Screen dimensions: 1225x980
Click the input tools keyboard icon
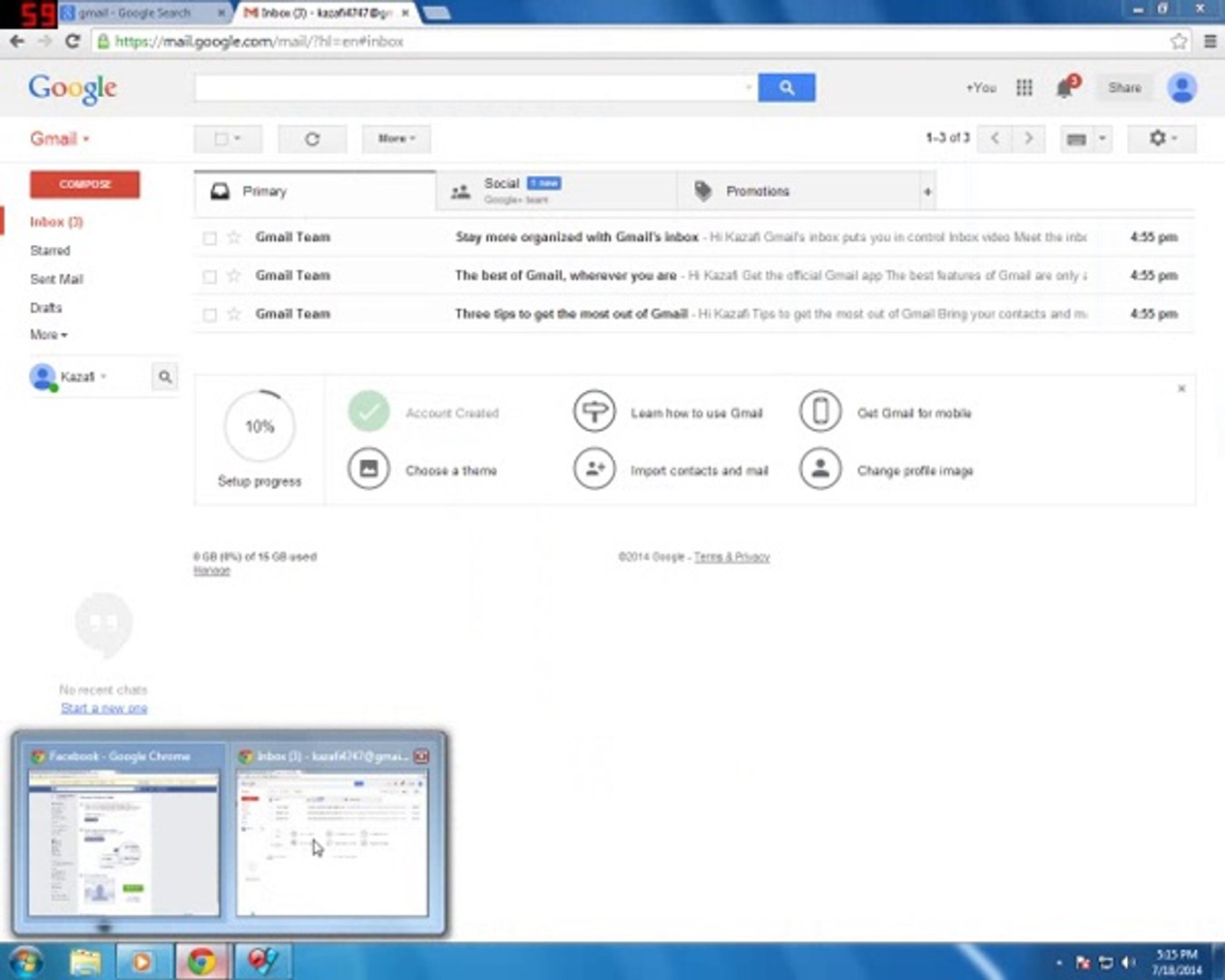tap(1076, 139)
